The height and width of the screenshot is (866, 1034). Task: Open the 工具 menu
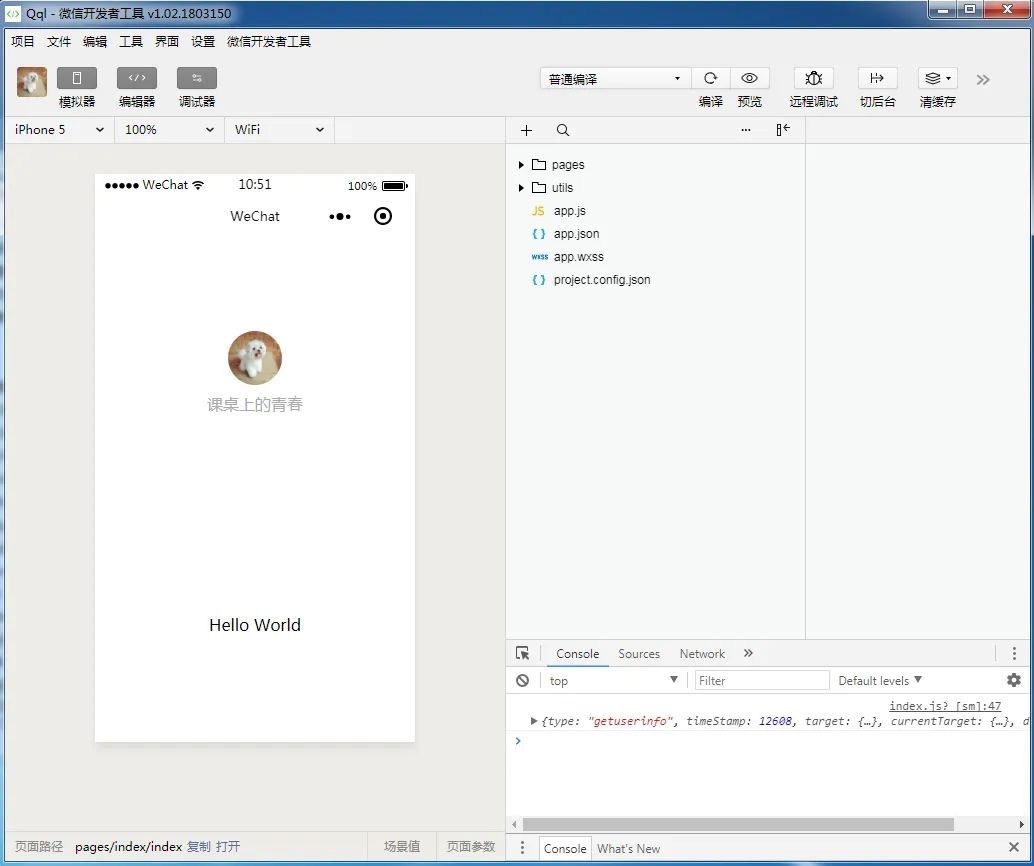pos(131,42)
